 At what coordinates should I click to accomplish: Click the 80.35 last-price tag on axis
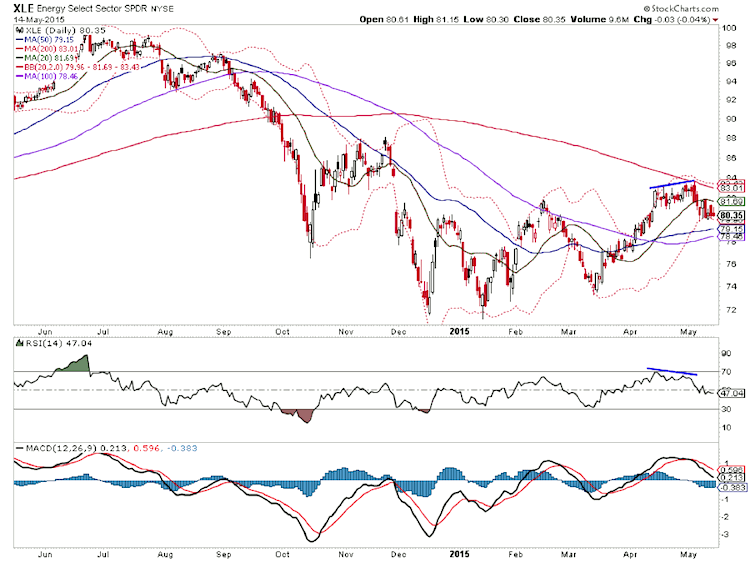pyautogui.click(x=732, y=215)
